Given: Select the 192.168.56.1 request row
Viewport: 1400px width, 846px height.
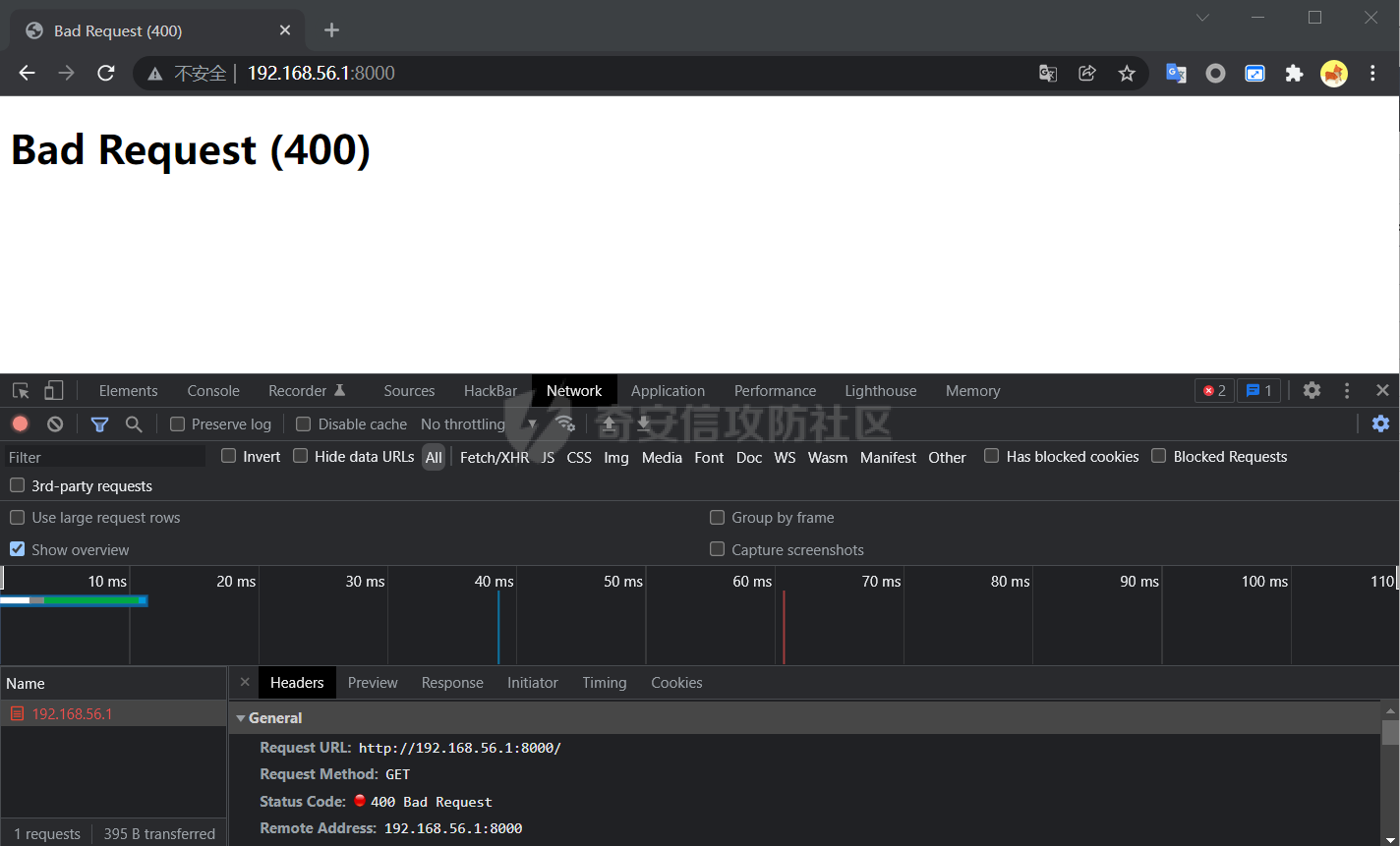Looking at the screenshot, I should (x=72, y=713).
